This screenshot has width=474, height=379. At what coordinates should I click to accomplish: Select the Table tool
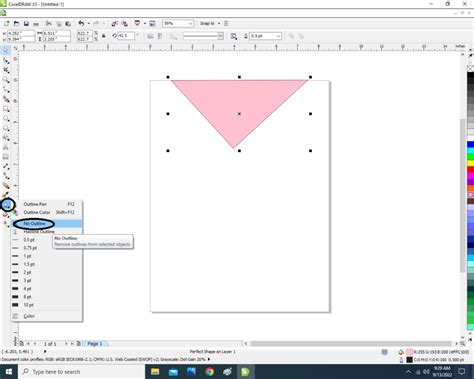[6, 157]
